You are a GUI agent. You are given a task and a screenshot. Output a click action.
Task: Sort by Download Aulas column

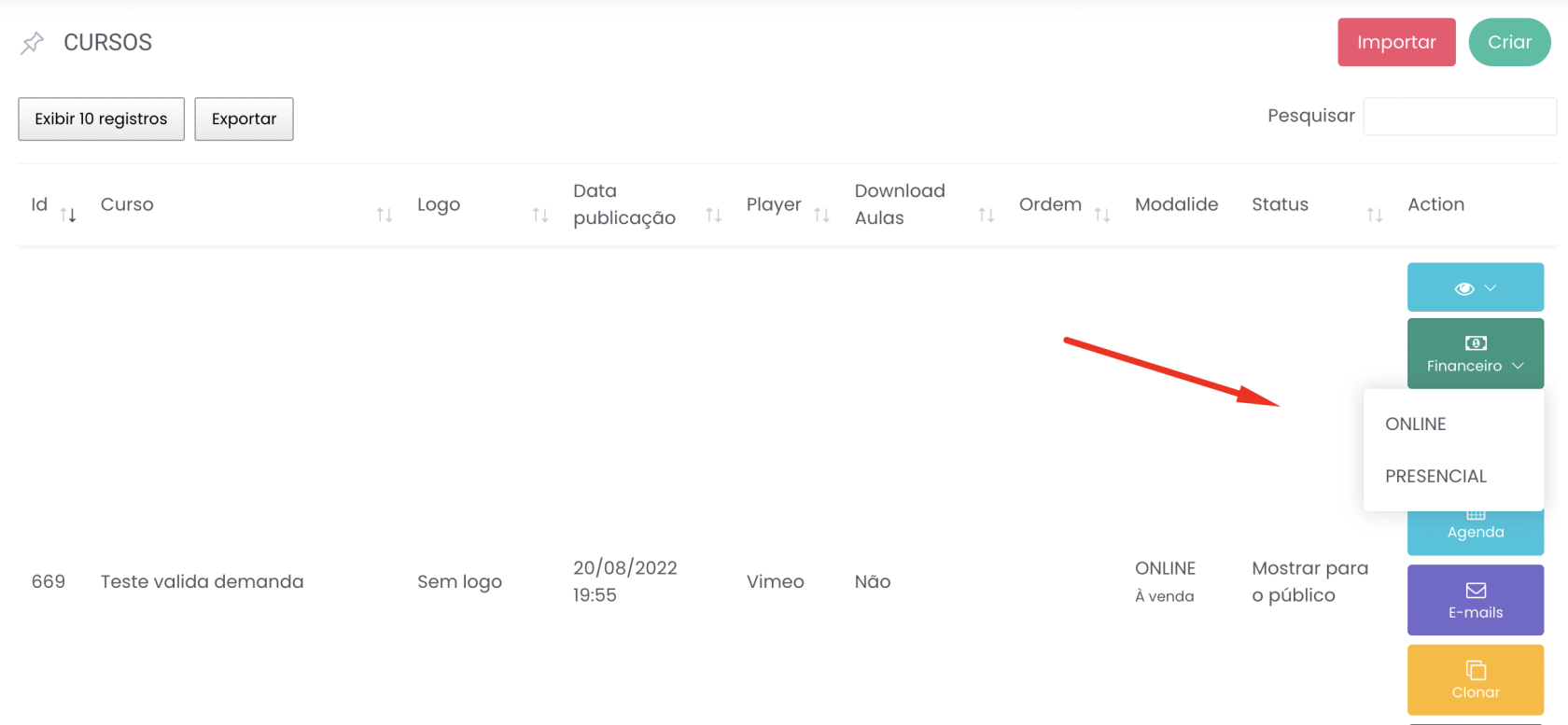pos(987,216)
